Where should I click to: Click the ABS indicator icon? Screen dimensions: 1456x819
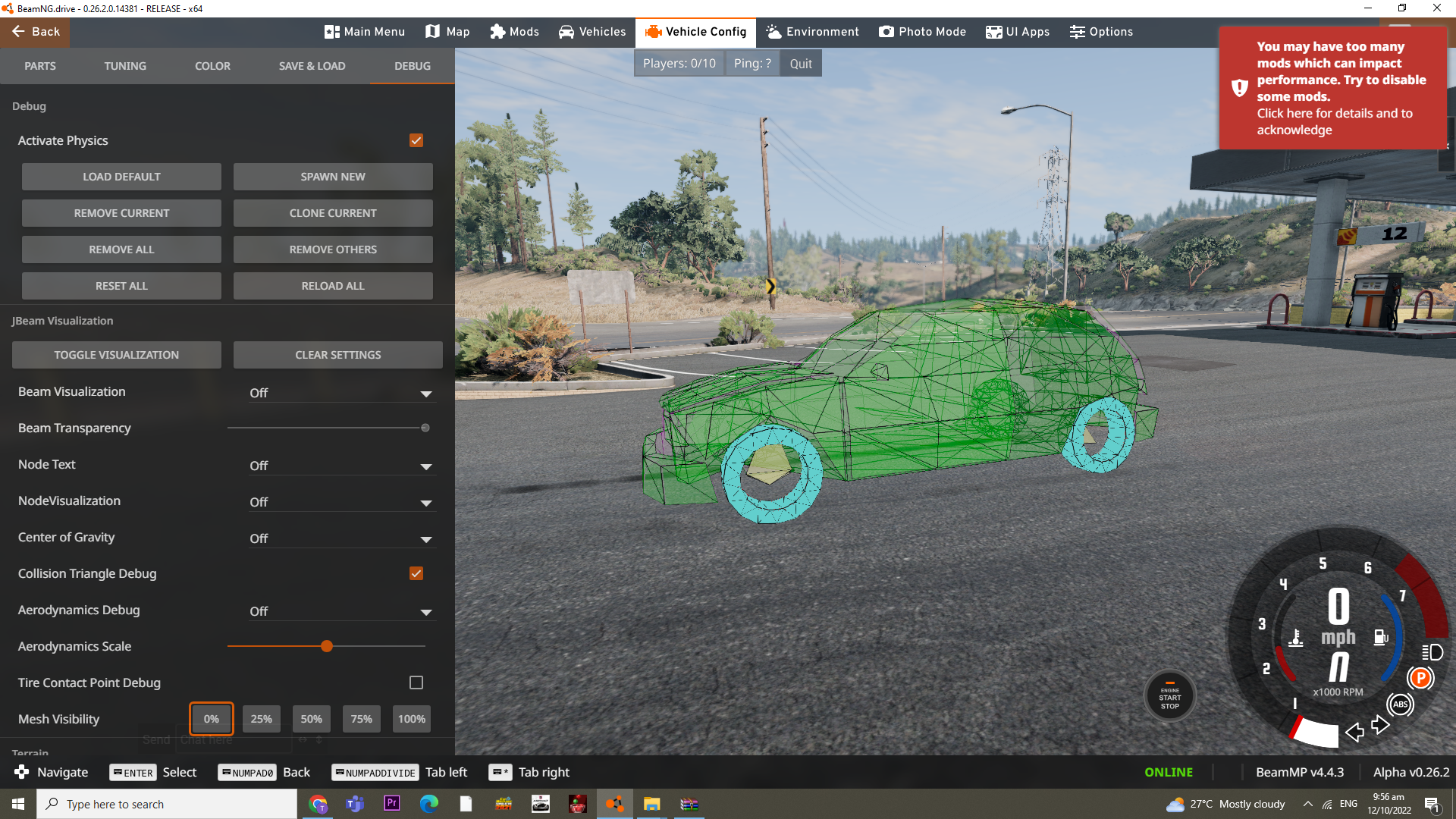tap(1400, 704)
